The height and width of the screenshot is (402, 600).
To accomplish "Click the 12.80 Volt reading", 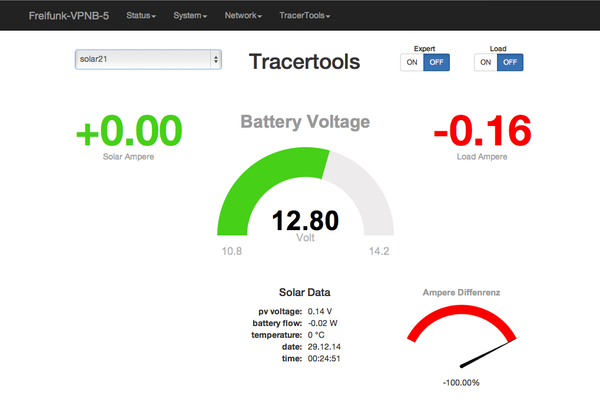I will [305, 220].
